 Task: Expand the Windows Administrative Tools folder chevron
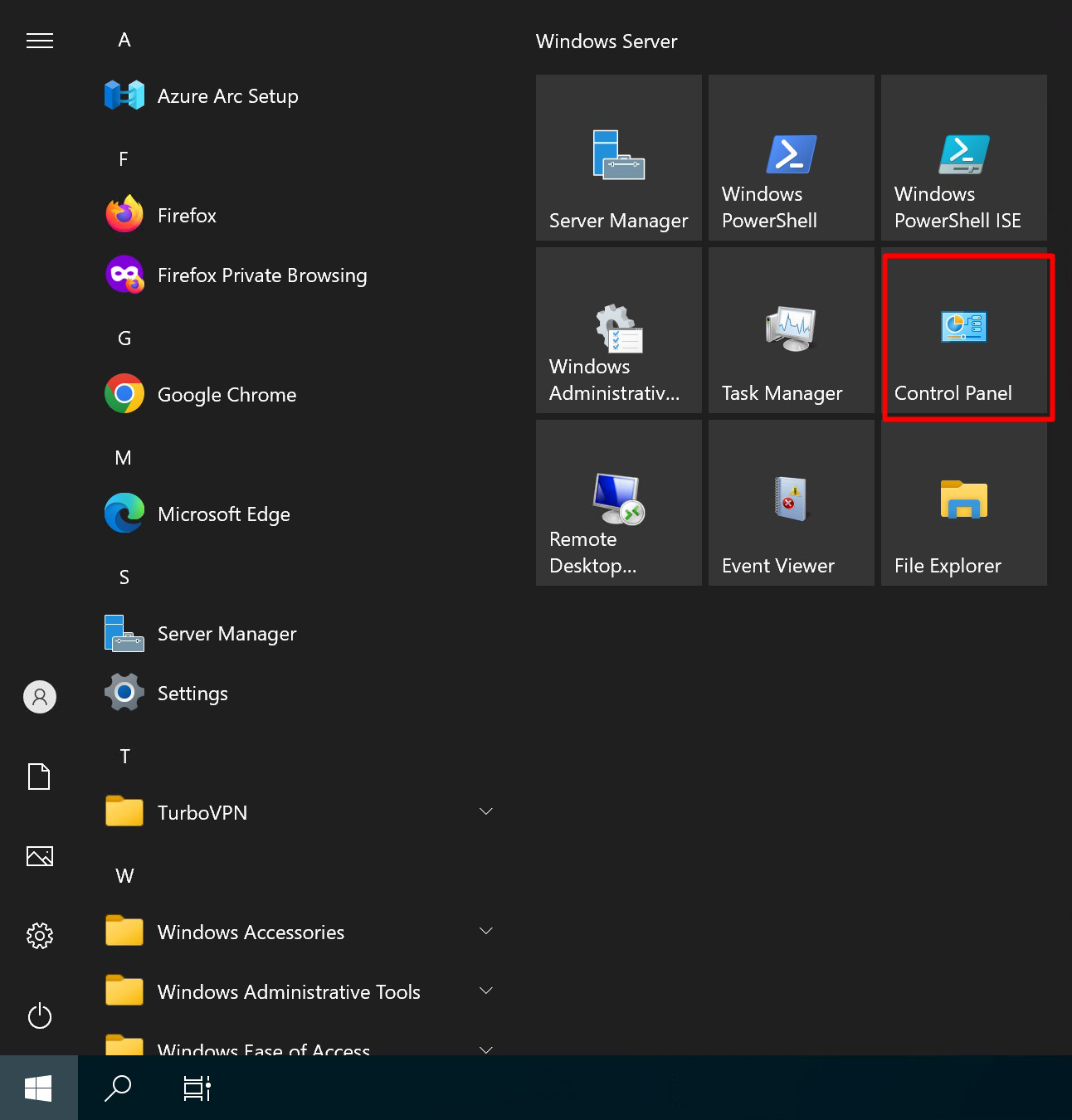(486, 991)
